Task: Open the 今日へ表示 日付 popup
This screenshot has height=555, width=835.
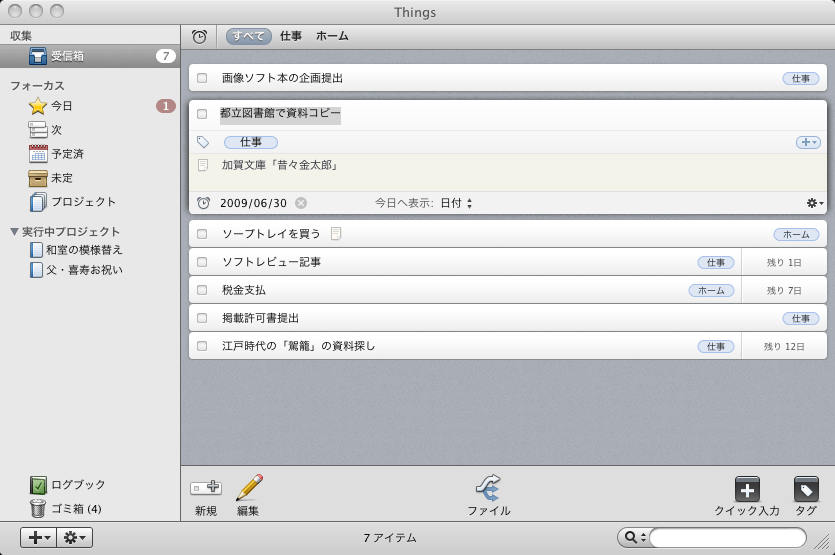Action: point(456,203)
